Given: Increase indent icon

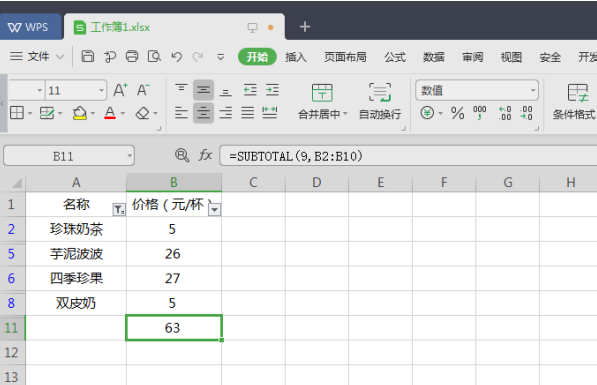Looking at the screenshot, I should (x=272, y=90).
